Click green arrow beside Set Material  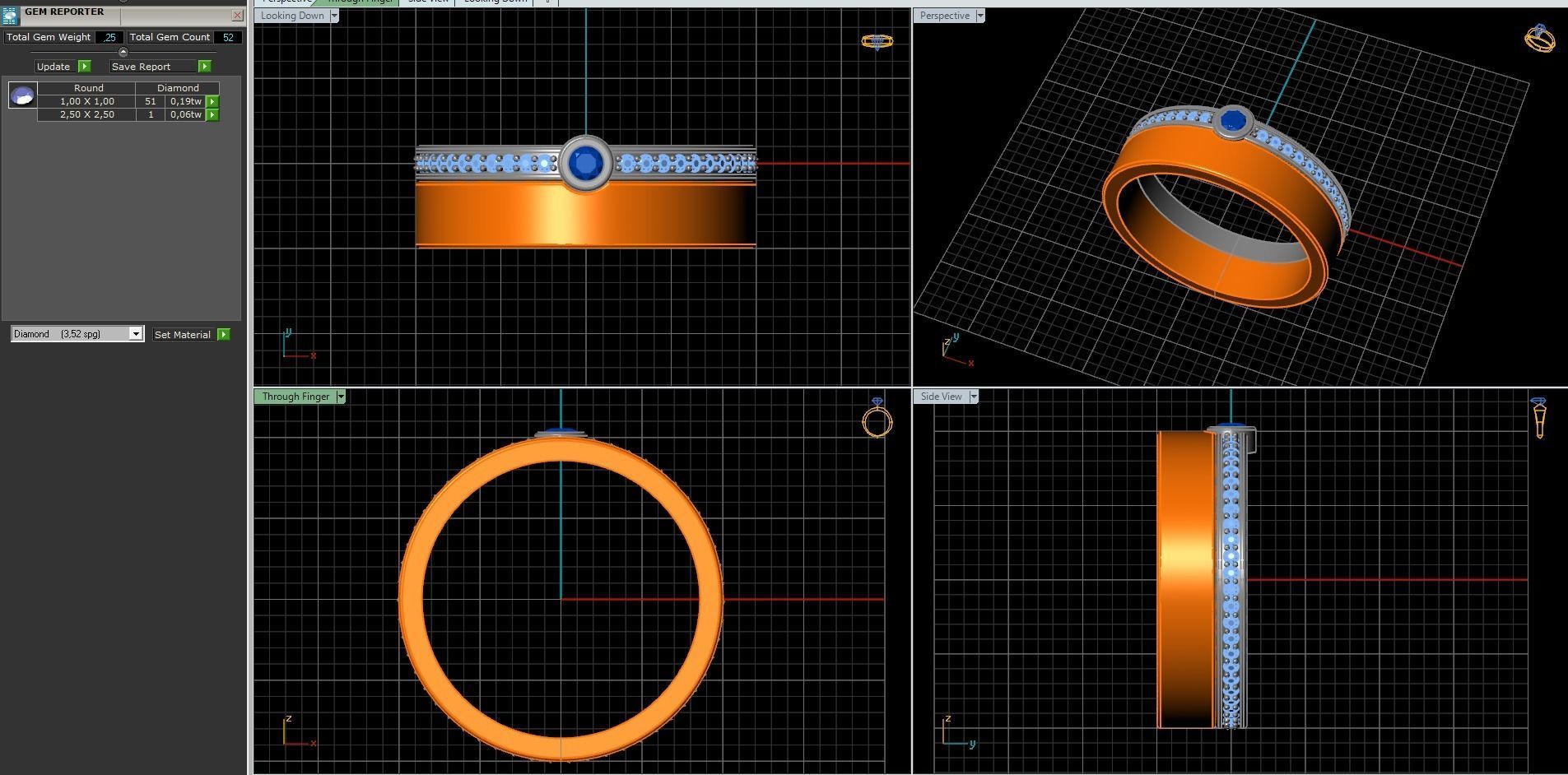[224, 334]
